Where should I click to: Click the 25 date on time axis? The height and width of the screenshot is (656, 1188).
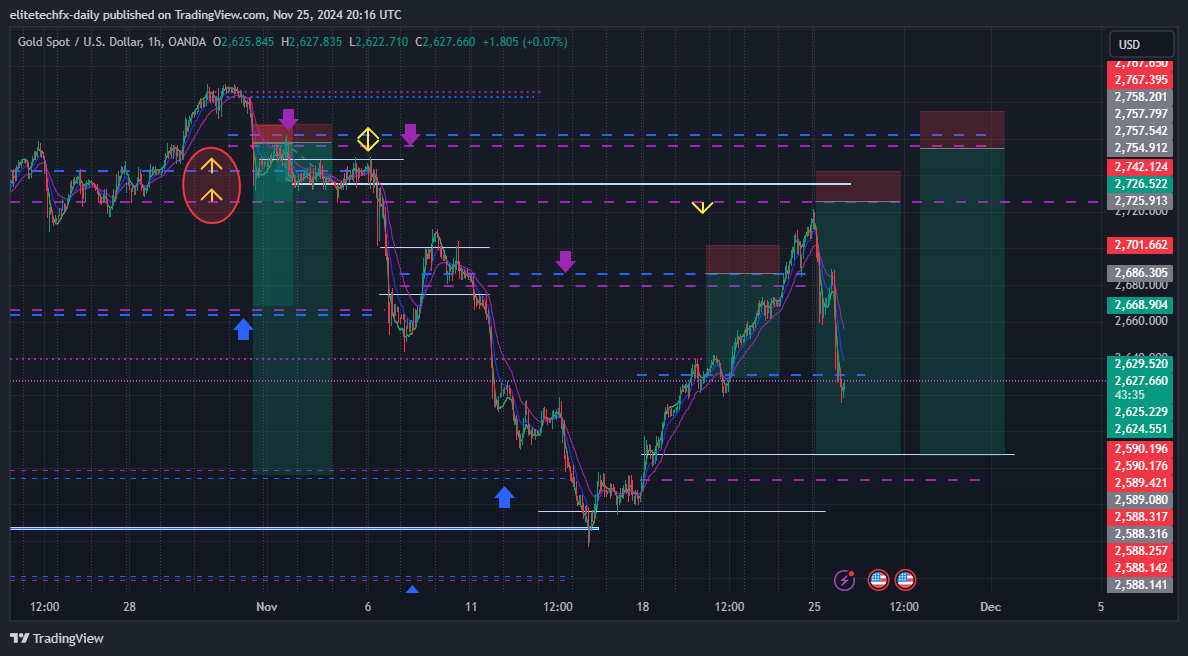point(814,607)
